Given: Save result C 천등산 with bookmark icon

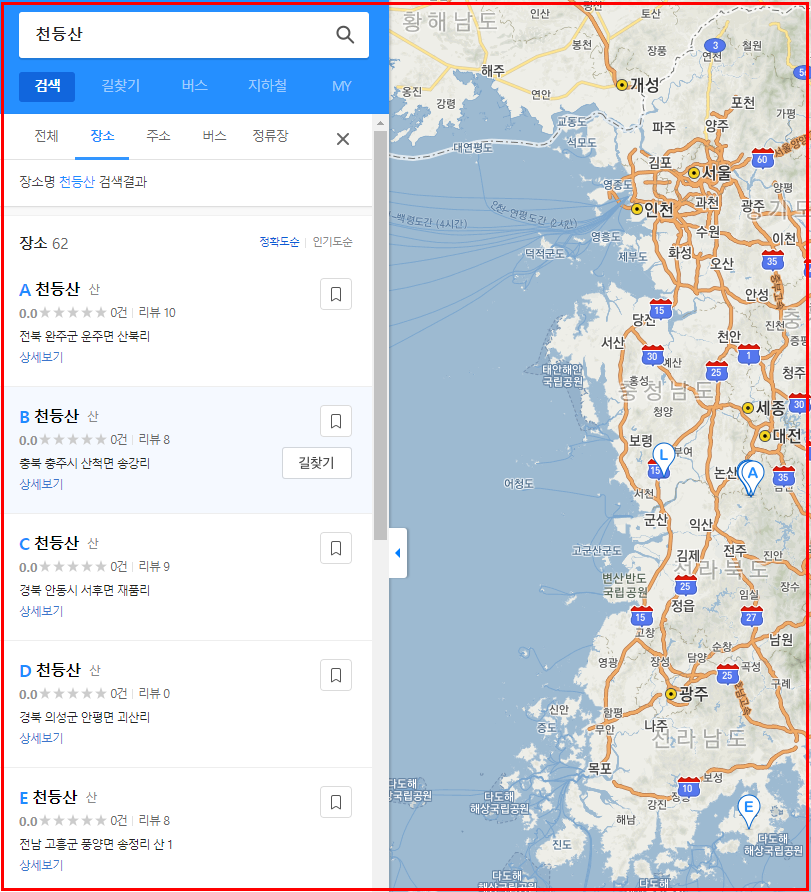Looking at the screenshot, I should point(336,548).
